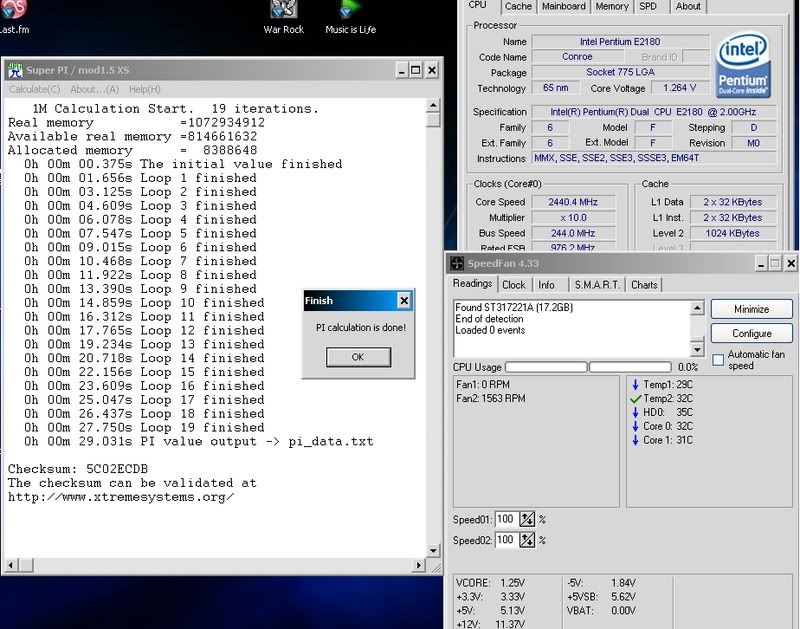Open the Last.fm desktop icon
The height and width of the screenshot is (629, 800).
14,16
